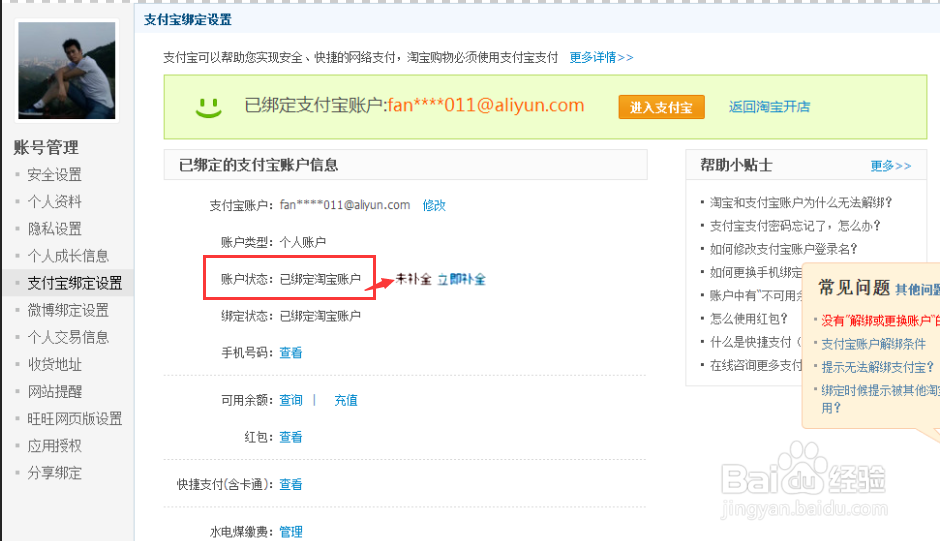This screenshot has width=940, height=541.
Task: Click 修改 next to Alipay account
Action: (434, 205)
